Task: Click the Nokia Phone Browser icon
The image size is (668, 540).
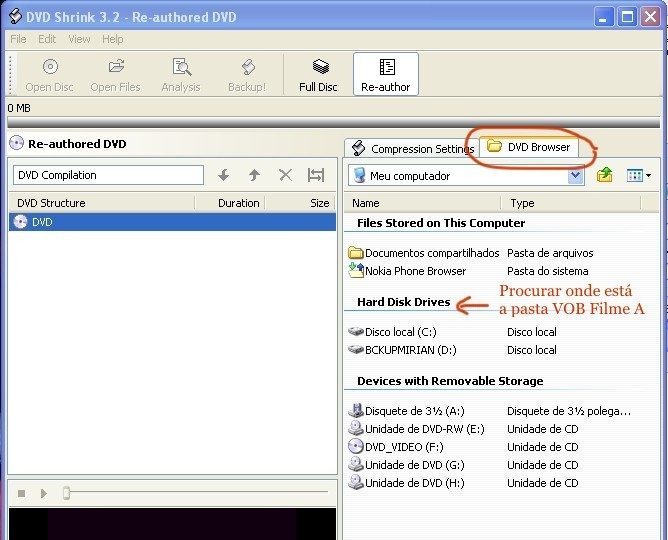Action: pyautogui.click(x=356, y=270)
